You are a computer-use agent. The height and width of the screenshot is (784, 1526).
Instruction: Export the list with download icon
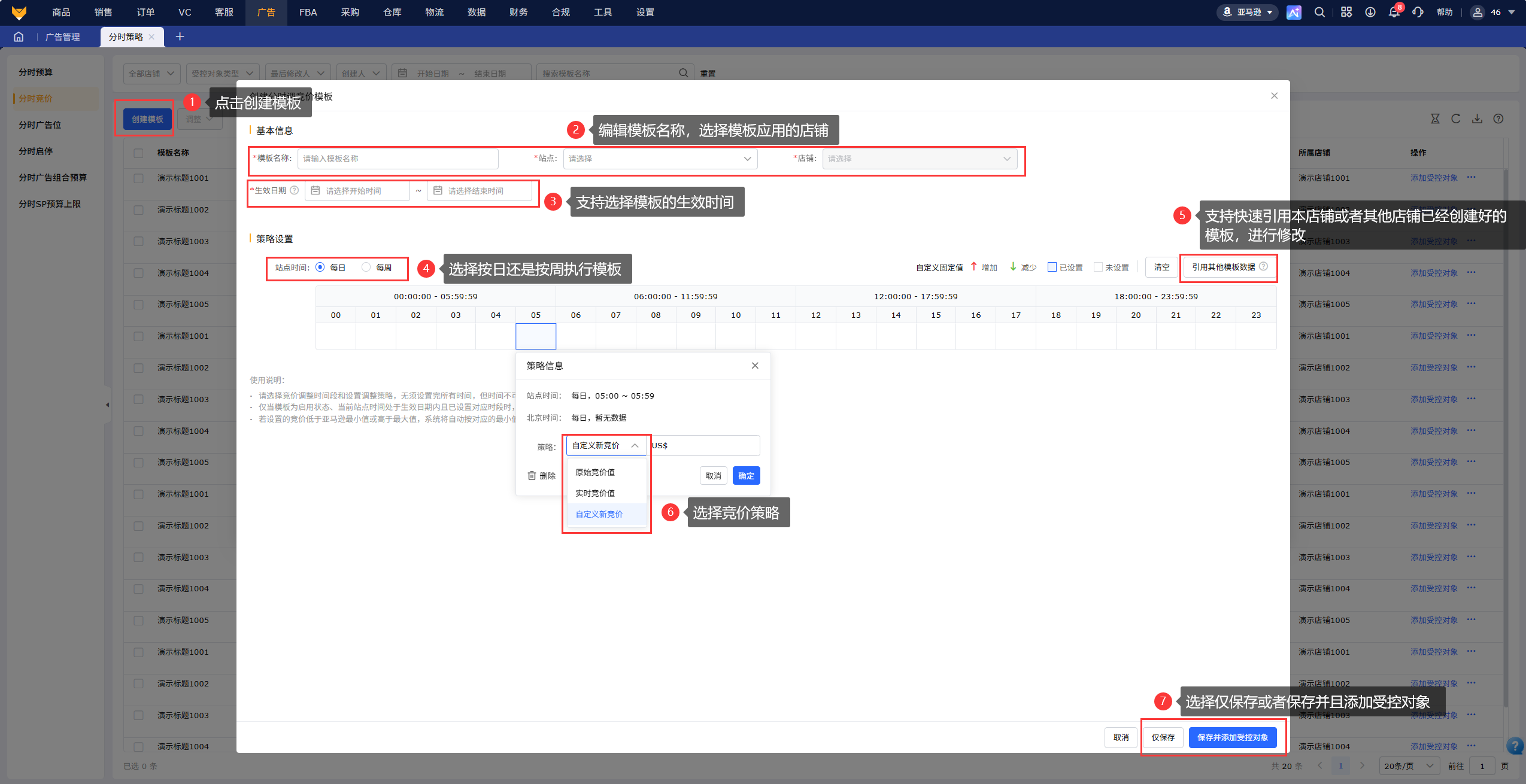pyautogui.click(x=1478, y=118)
